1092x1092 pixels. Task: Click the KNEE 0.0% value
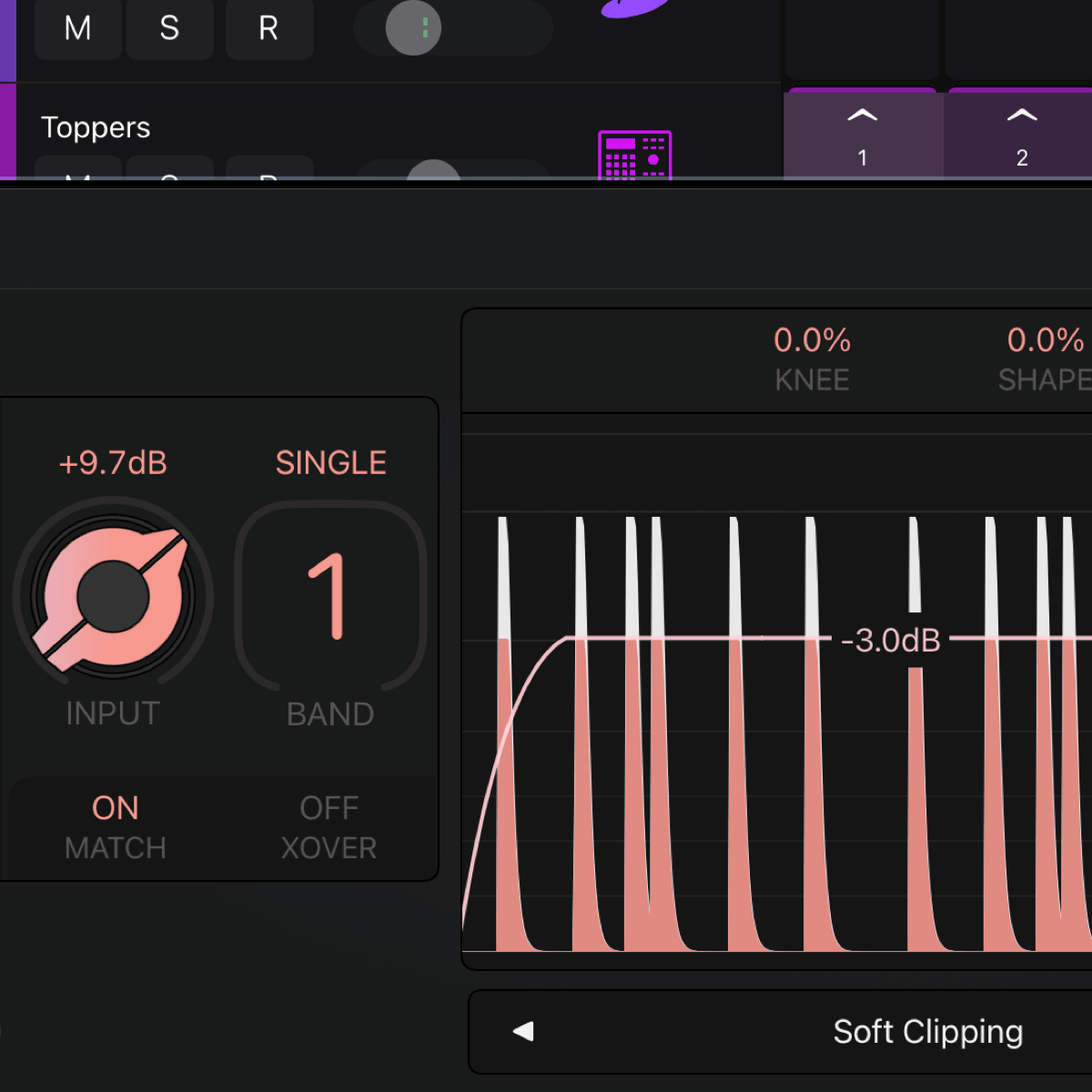[812, 340]
